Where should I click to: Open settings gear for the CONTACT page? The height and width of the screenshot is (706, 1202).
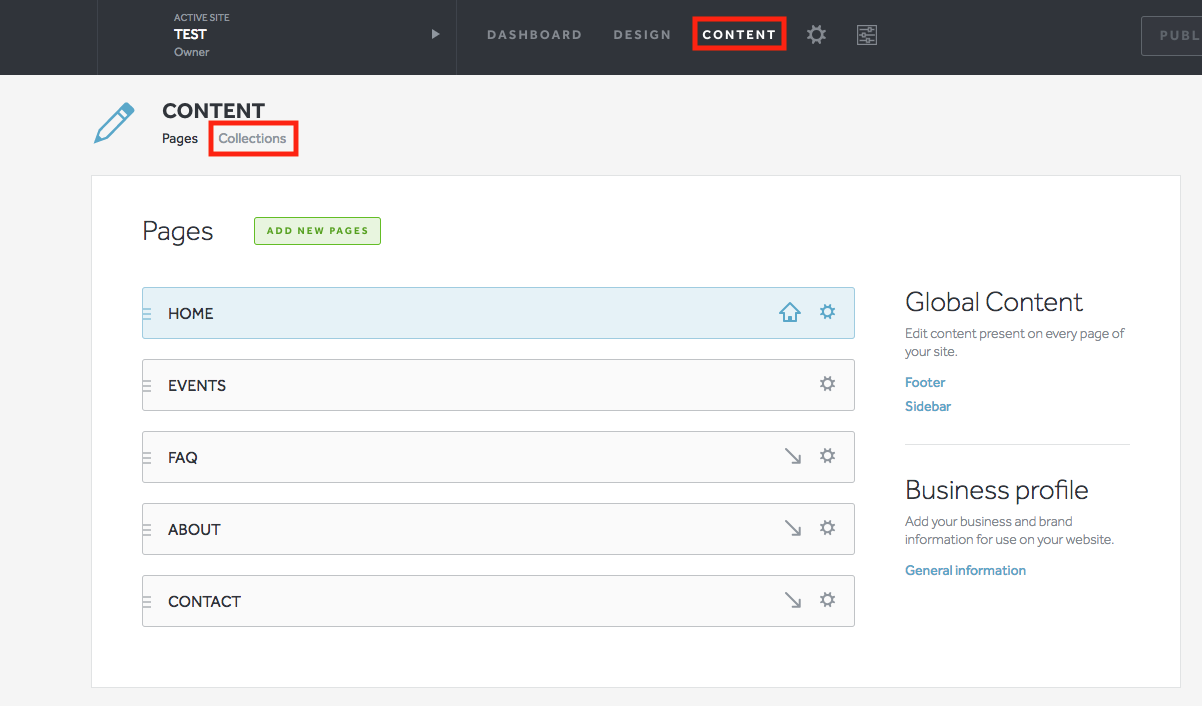[827, 600]
